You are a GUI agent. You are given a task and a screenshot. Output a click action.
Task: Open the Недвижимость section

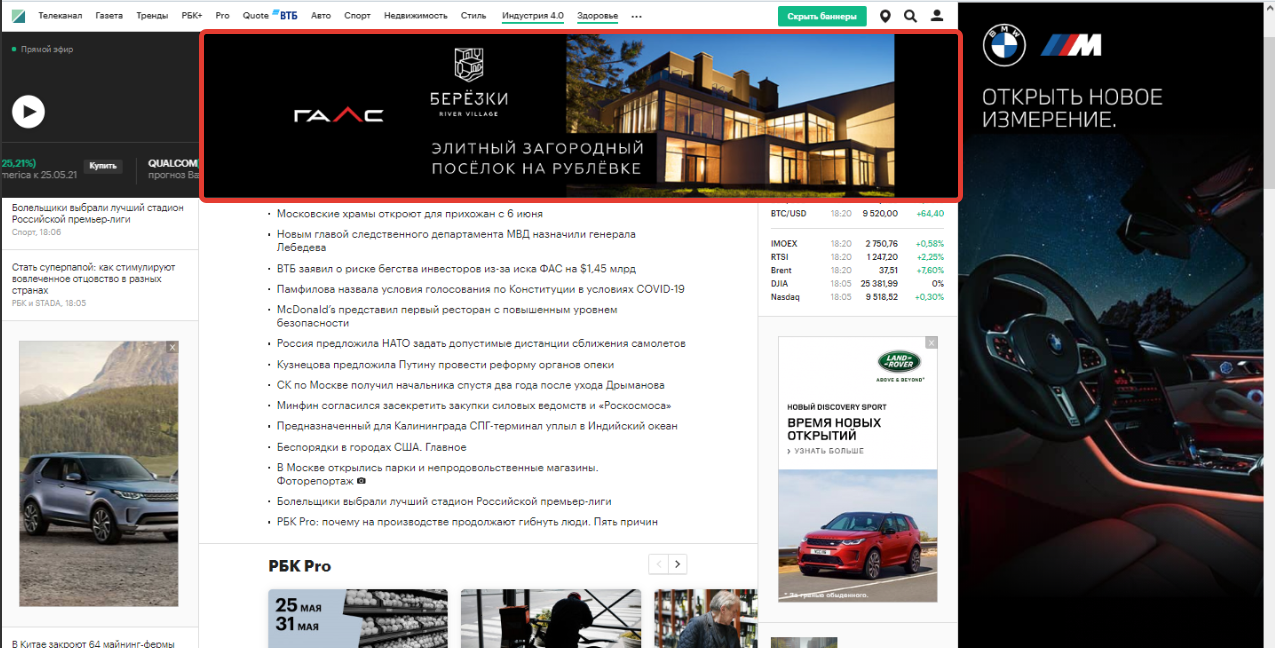(416, 16)
